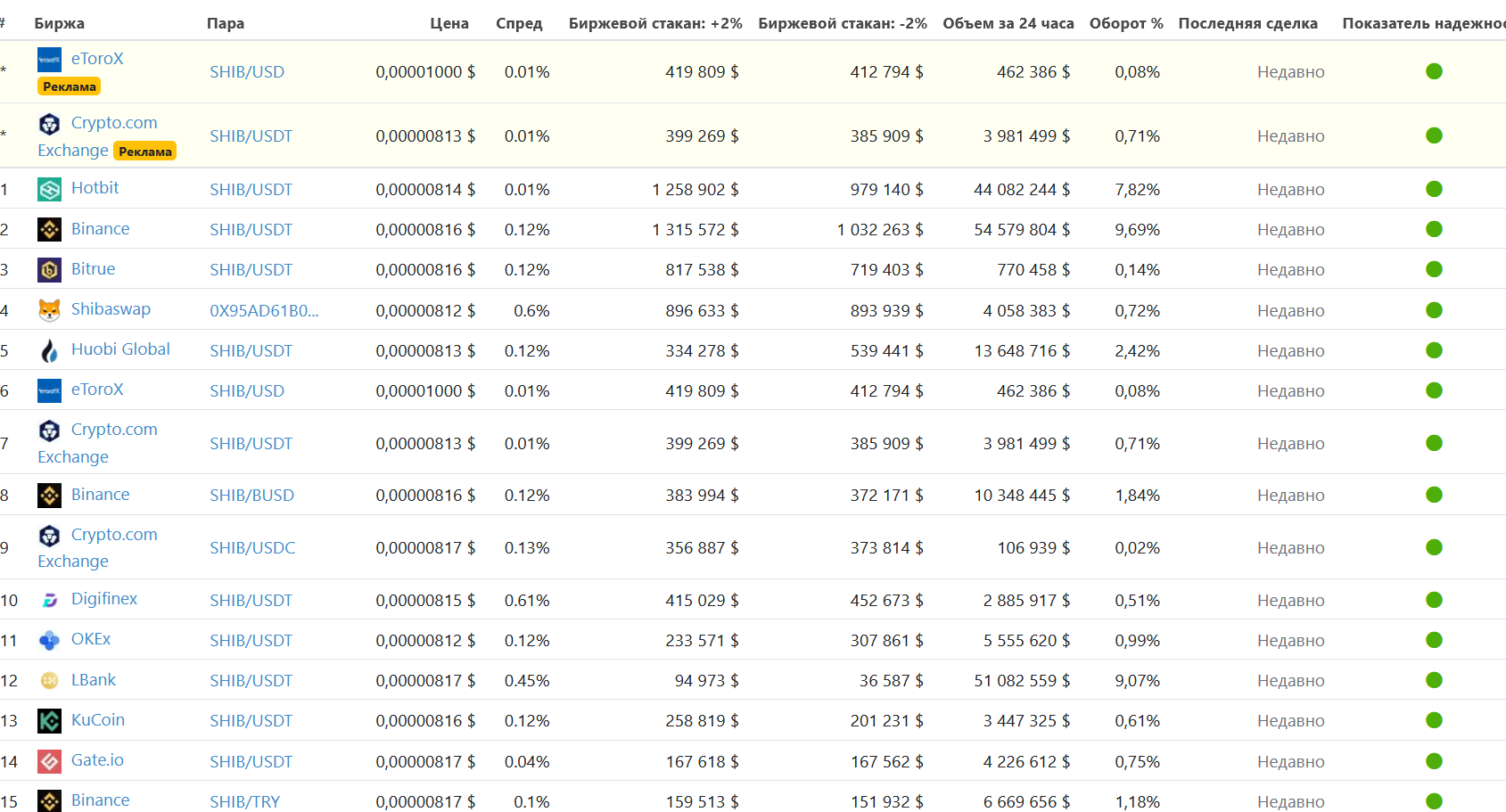
Task: Open the KuCoin exchange link
Action: pos(98,720)
